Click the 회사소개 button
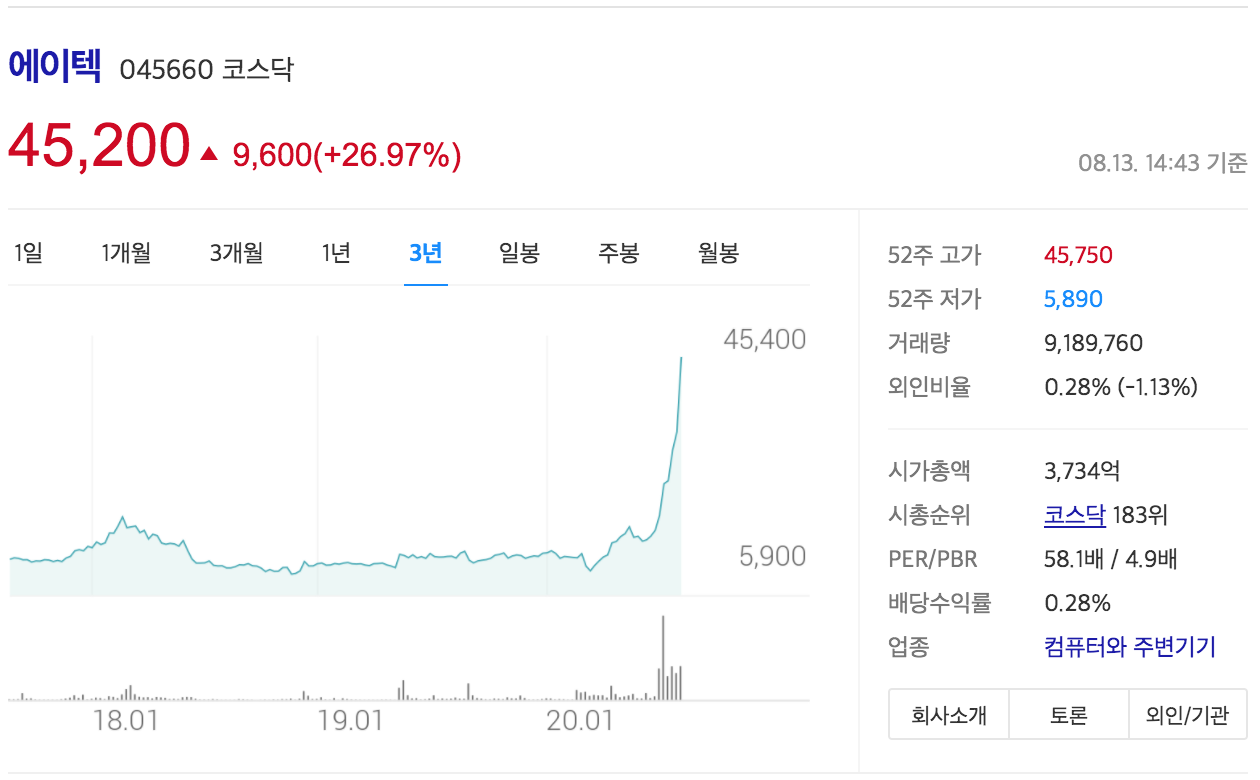The image size is (1260, 780). (x=948, y=715)
